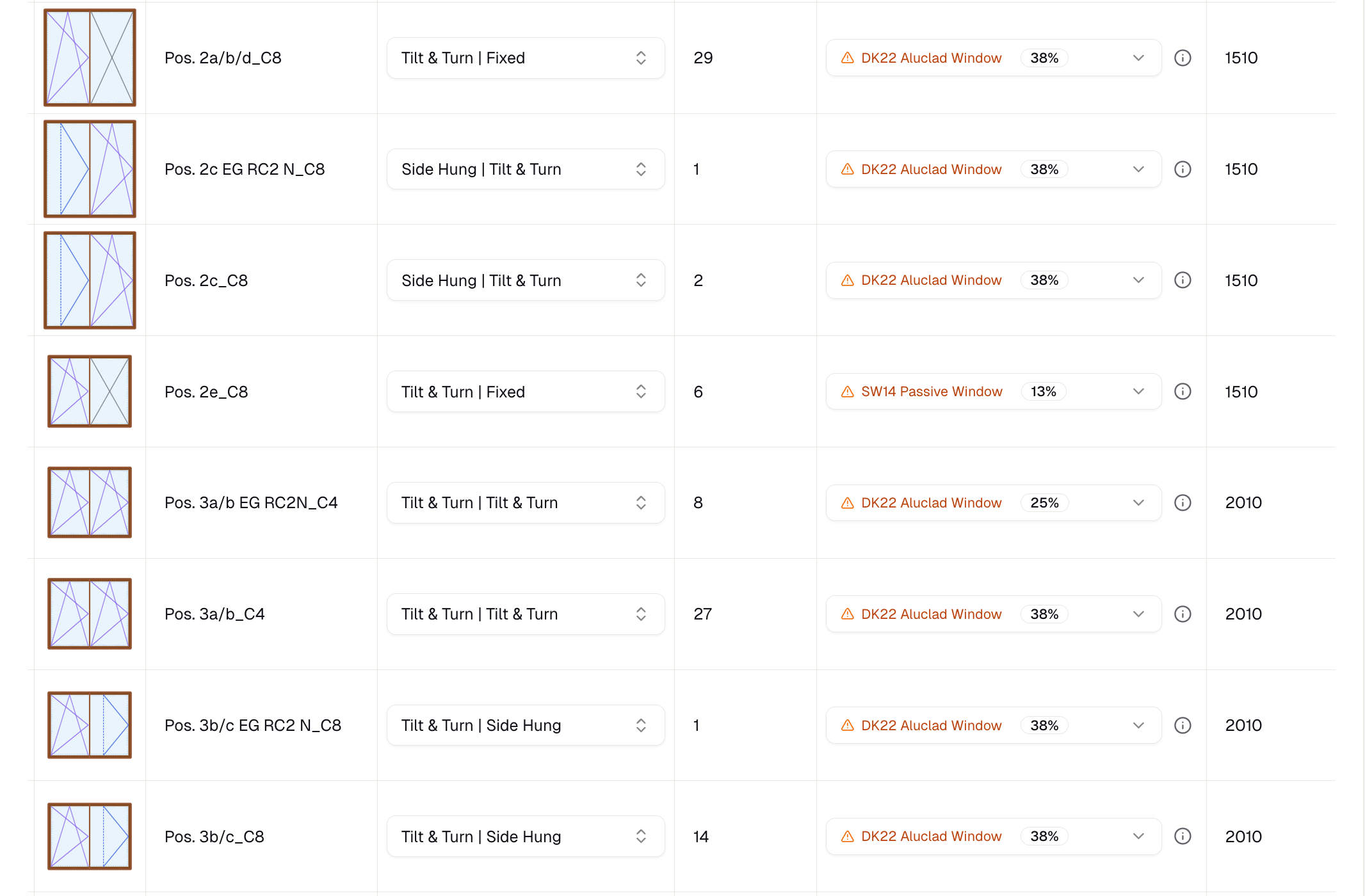Open opening-type selector for Pos. 2a/b/d_C8

[x=525, y=58]
